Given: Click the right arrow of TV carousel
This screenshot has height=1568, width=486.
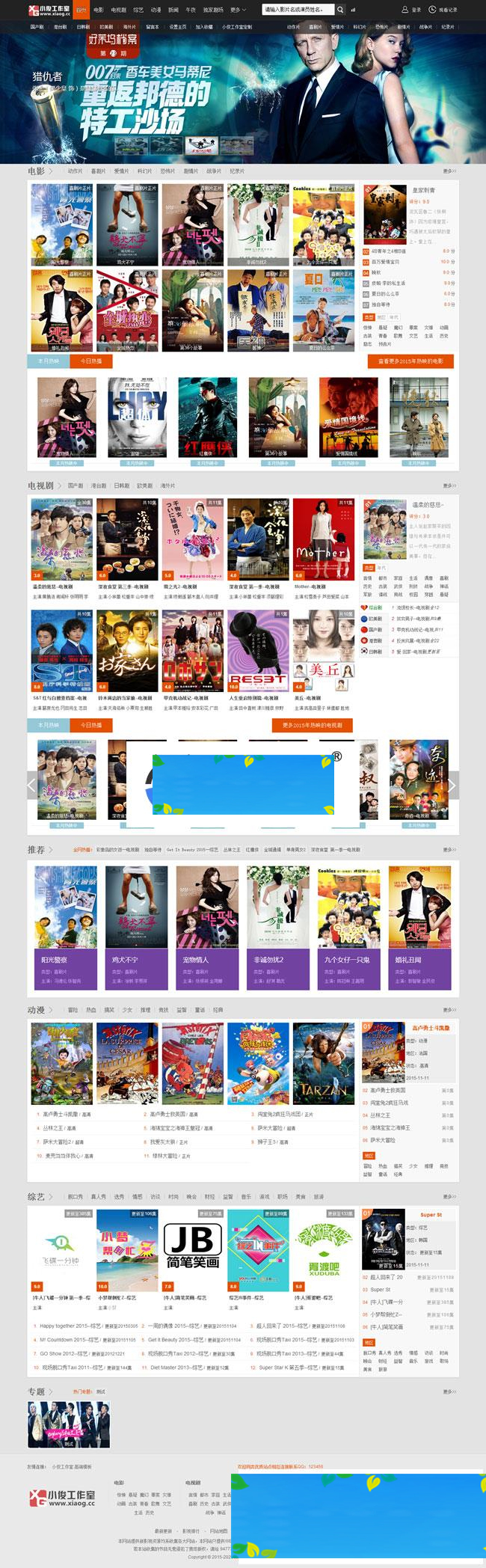Looking at the screenshot, I should click(452, 785).
